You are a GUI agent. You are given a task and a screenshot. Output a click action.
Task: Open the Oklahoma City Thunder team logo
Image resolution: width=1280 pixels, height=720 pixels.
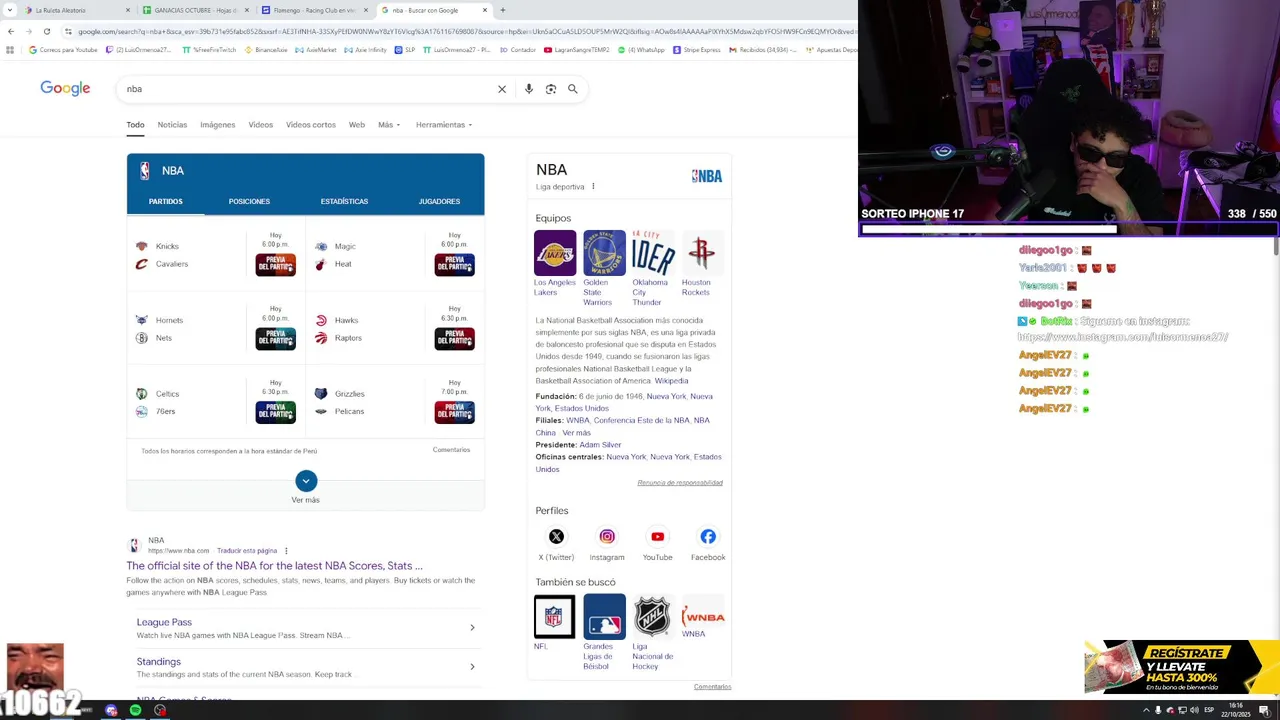point(653,253)
